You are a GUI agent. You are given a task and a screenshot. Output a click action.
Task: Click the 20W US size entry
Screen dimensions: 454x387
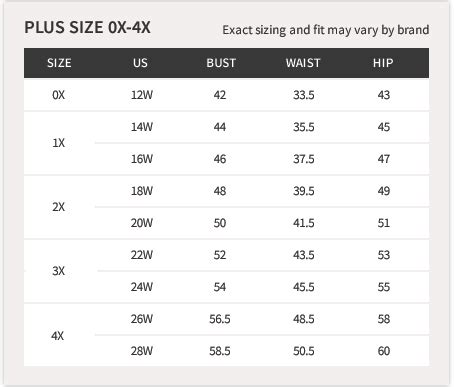pos(142,223)
